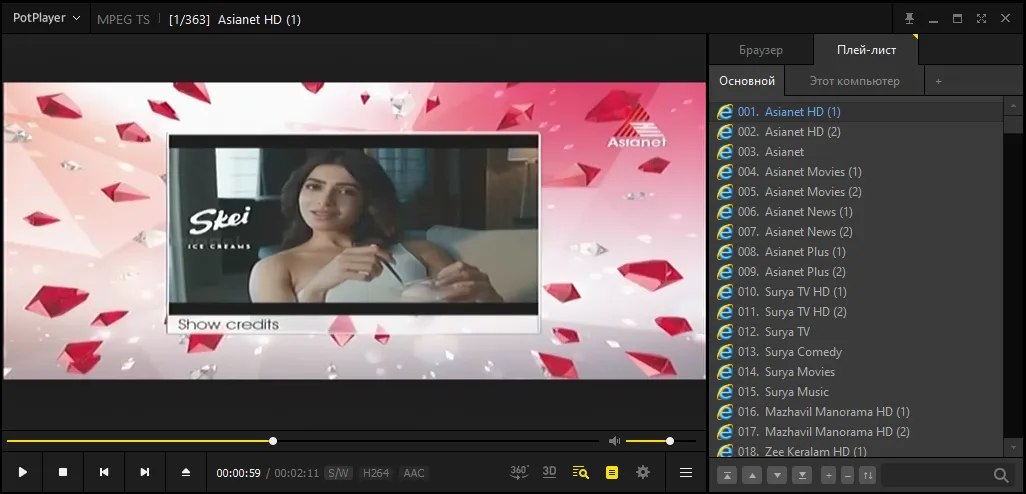The image size is (1026, 494).
Task: Select playlist item 013. Surya Comedy
Action: (x=856, y=351)
